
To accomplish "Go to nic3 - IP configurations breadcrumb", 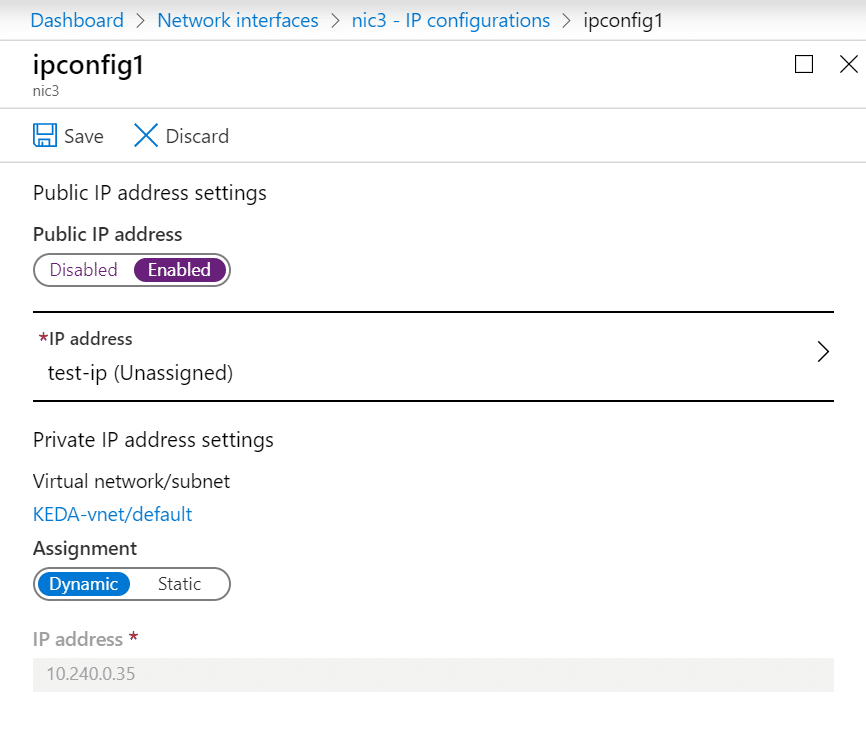I will coord(451,20).
